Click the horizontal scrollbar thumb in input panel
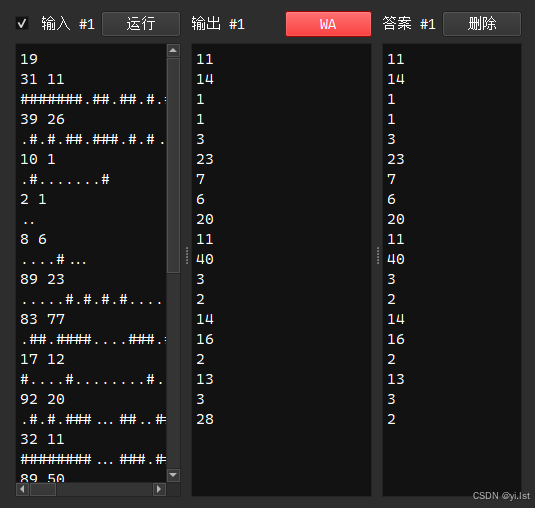The width and height of the screenshot is (535, 508). (43, 489)
